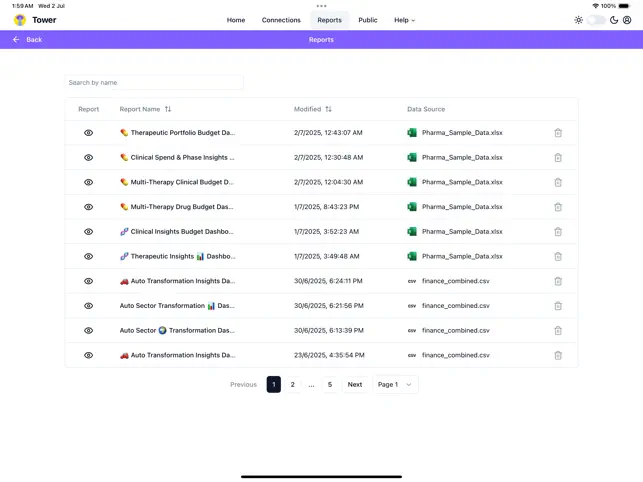
Task: Click the Search by name field
Action: [154, 83]
